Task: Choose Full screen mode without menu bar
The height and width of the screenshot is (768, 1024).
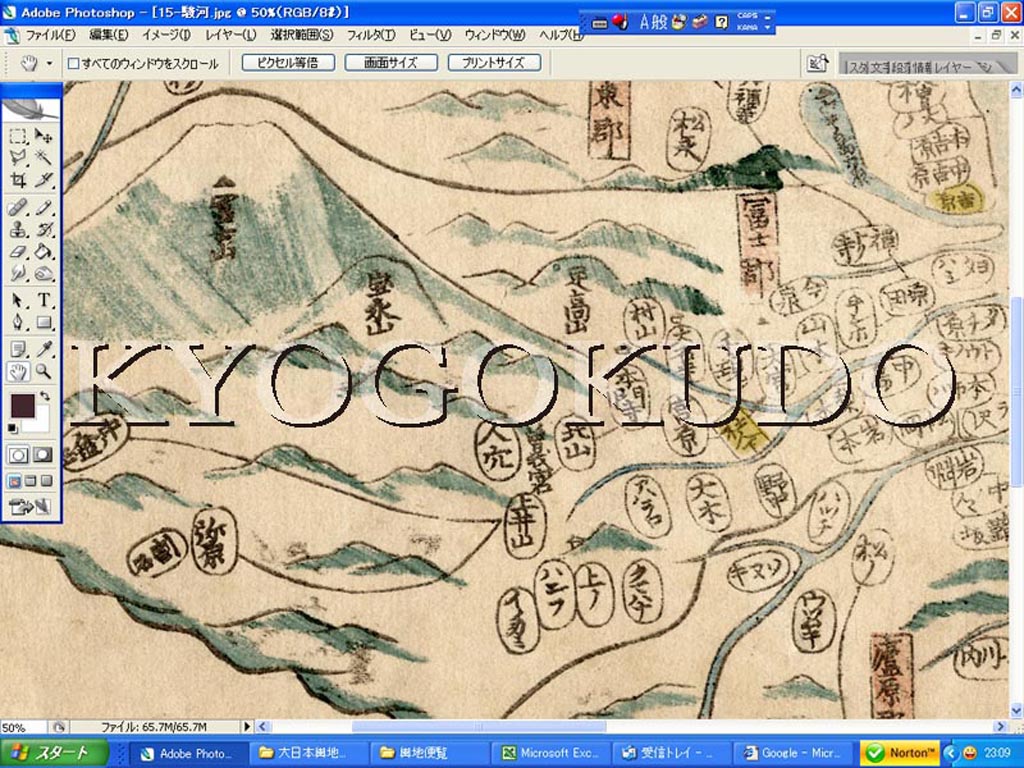Action: [46, 481]
